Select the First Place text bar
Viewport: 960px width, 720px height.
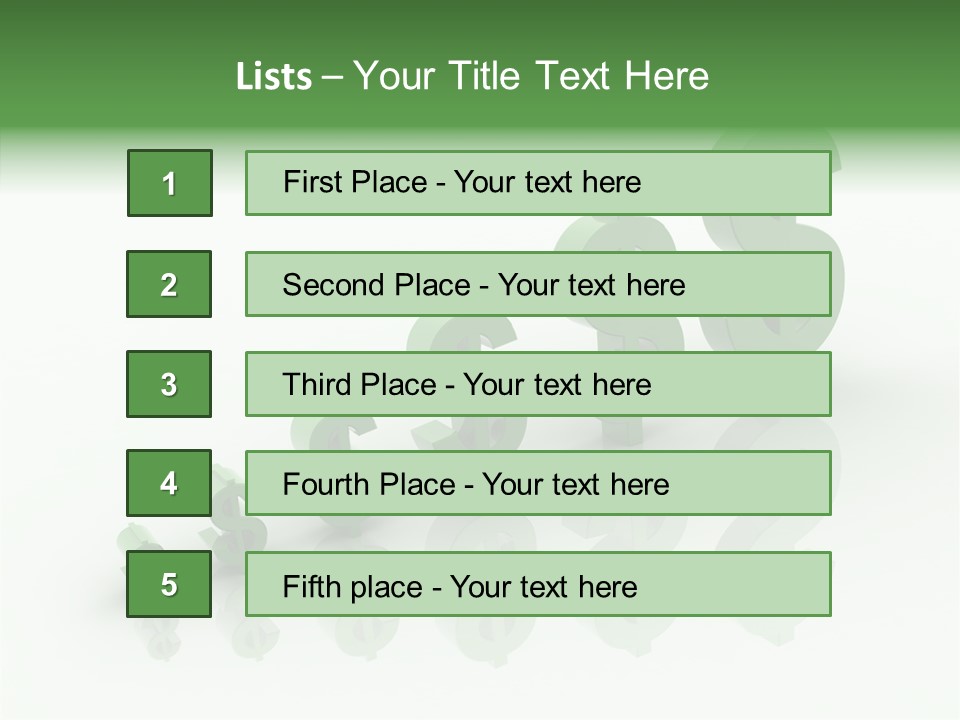(538, 183)
